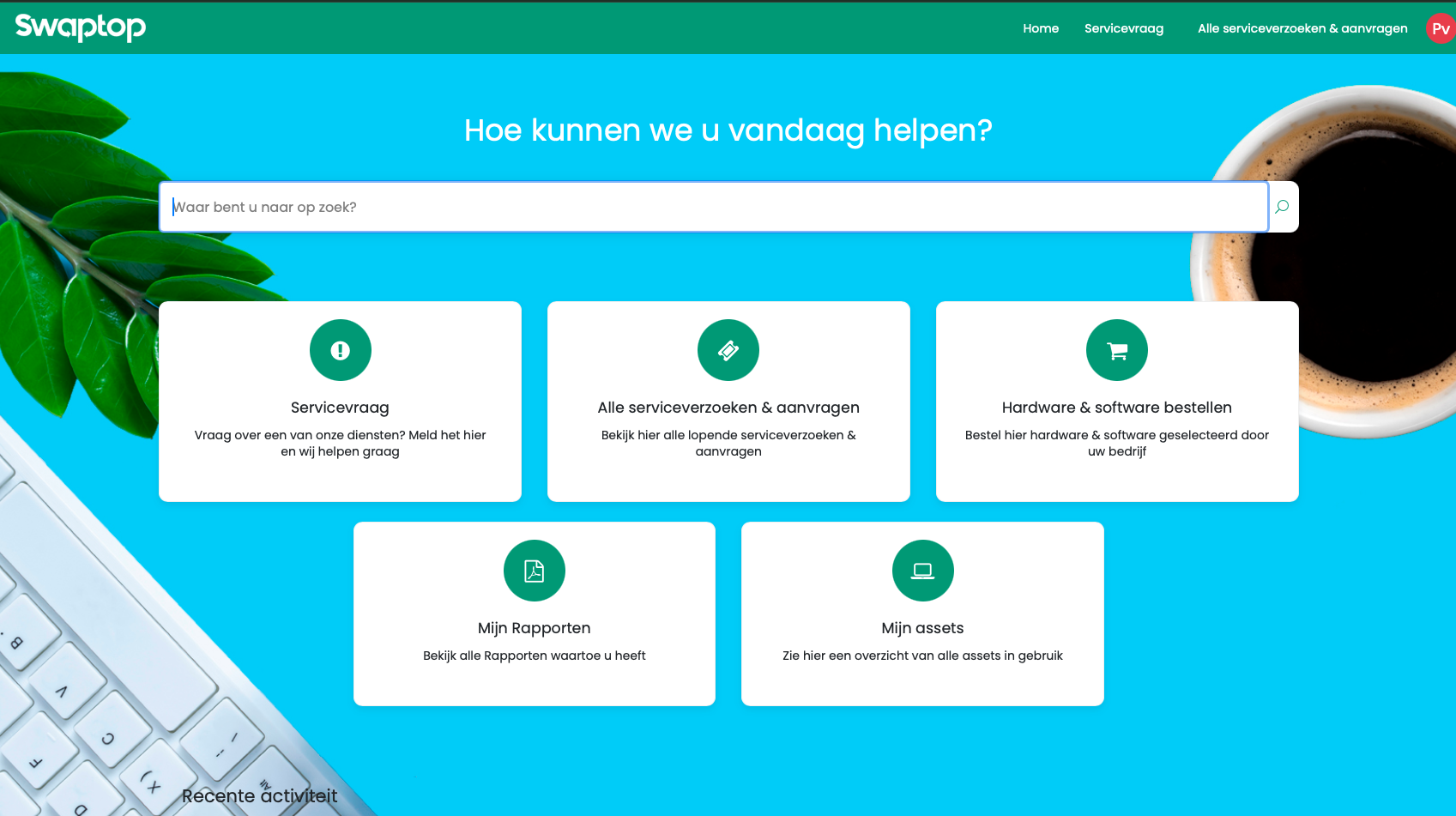
Task: Open the Mijn Rapporten card title
Action: tap(535, 628)
